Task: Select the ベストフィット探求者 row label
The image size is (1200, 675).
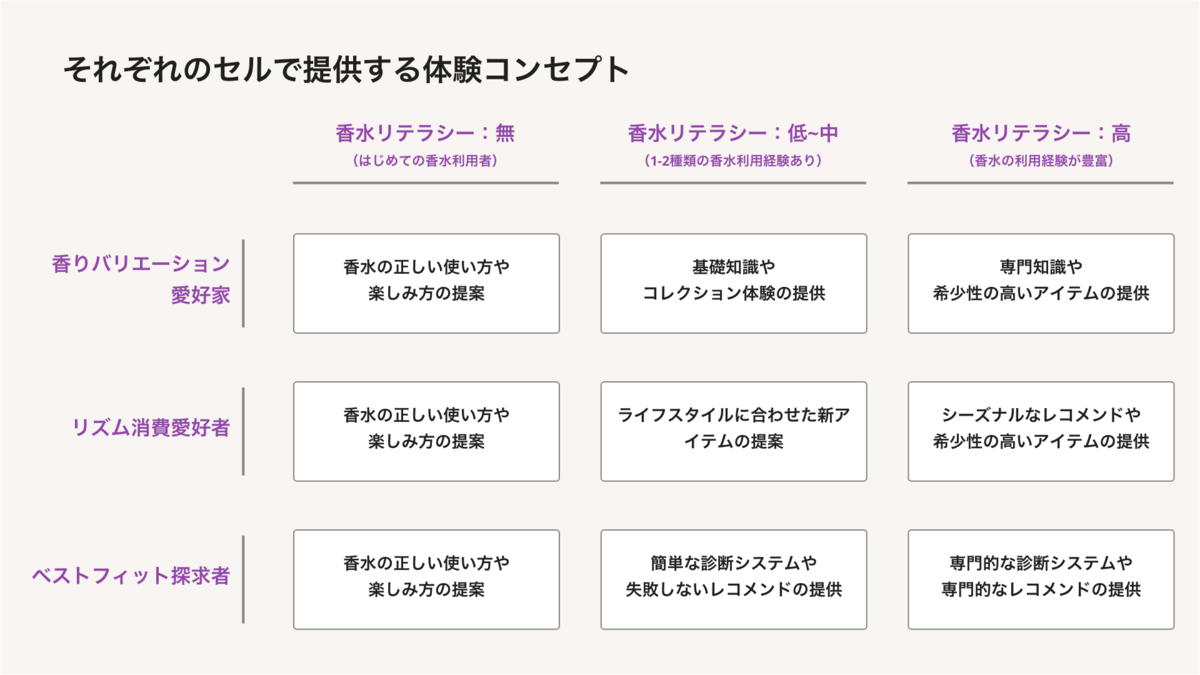Action: [132, 577]
